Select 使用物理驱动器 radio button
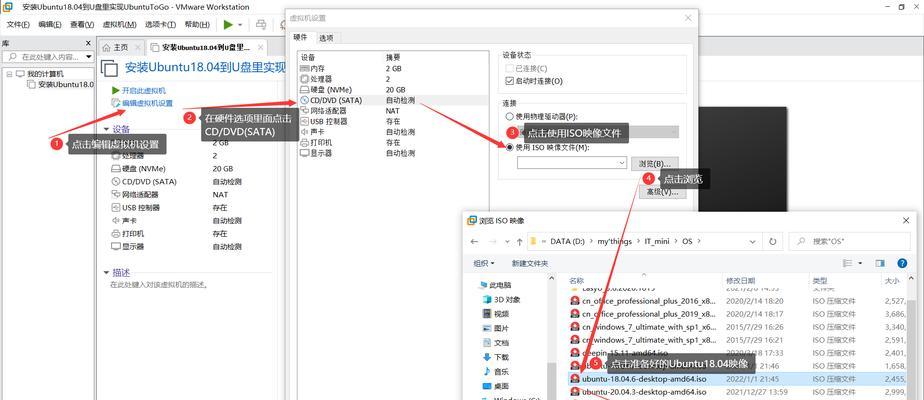Image resolution: width=924 pixels, height=400 pixels. click(510, 117)
